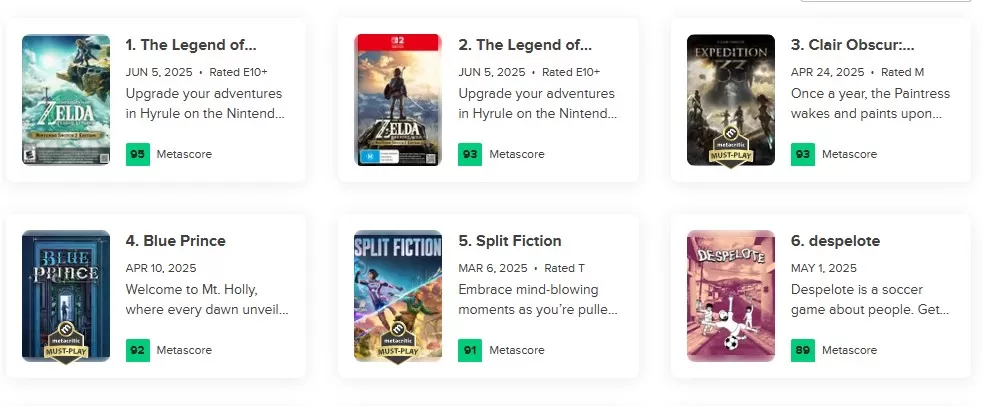This screenshot has height=406, width=983.
Task: Open the Blue Prince cover image
Action: 66,296
